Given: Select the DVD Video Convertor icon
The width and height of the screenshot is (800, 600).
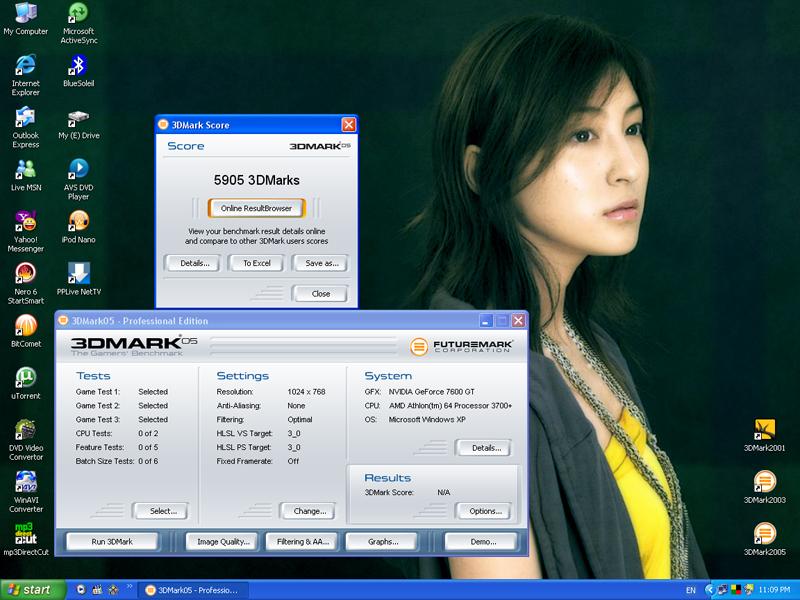Looking at the screenshot, I should 26,439.
